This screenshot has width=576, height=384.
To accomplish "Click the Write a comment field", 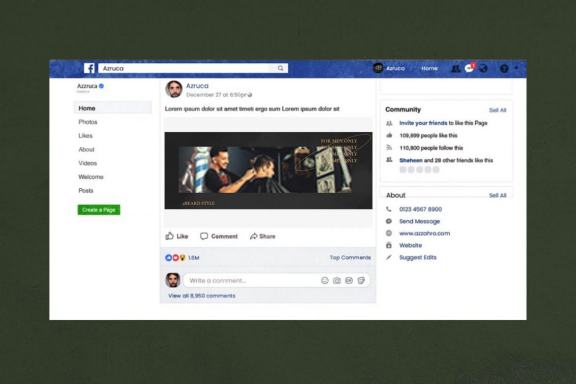I will 277,280.
